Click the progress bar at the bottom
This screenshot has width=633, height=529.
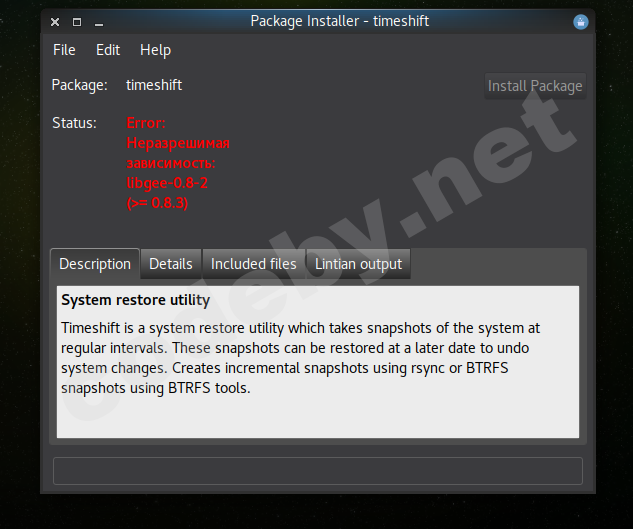click(317, 471)
